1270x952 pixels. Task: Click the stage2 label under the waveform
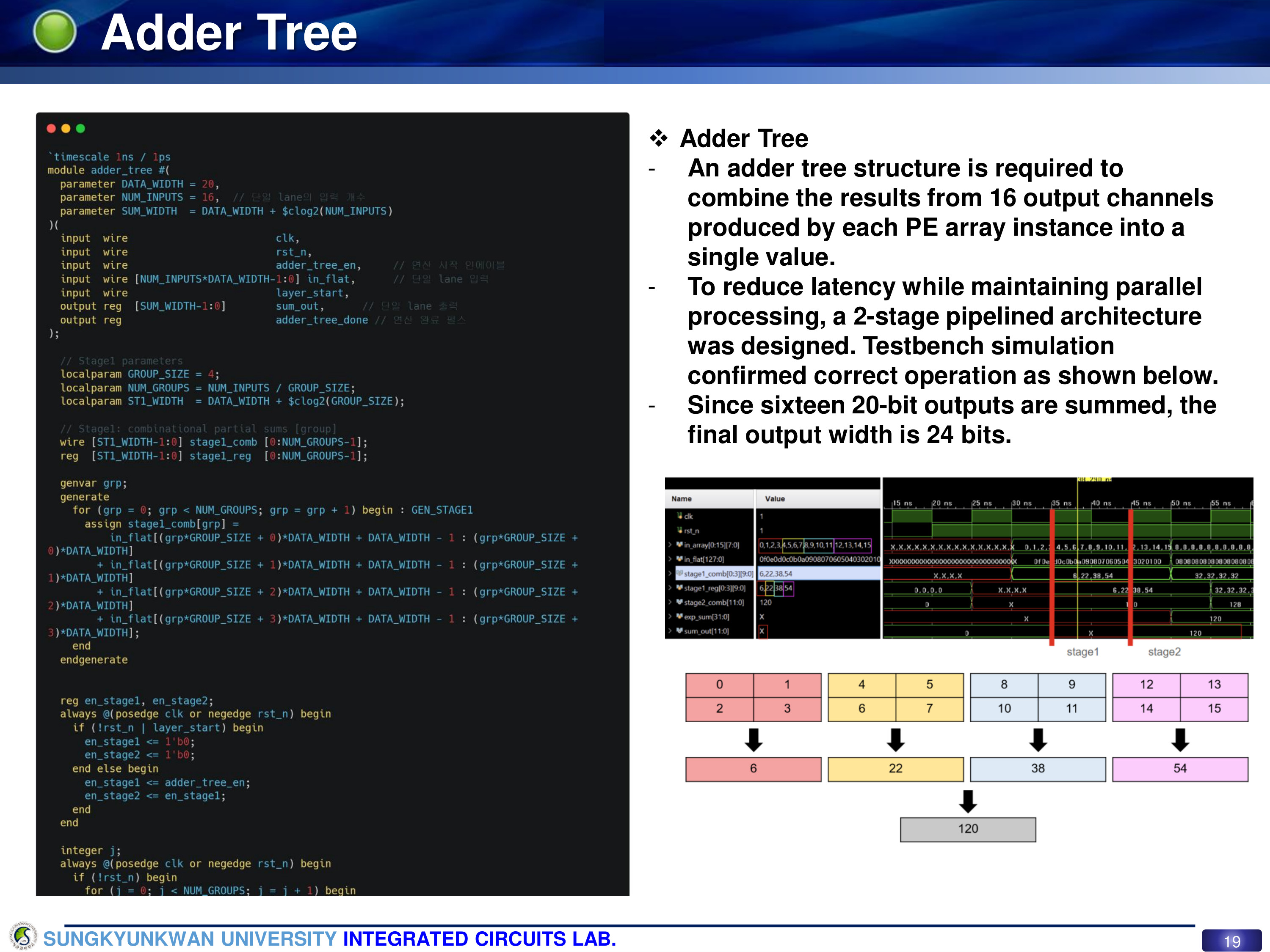tap(1164, 652)
